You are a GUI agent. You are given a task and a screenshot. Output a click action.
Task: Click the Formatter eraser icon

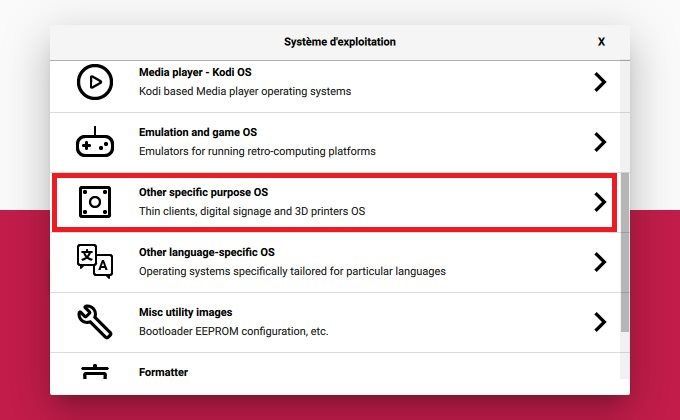(x=95, y=372)
